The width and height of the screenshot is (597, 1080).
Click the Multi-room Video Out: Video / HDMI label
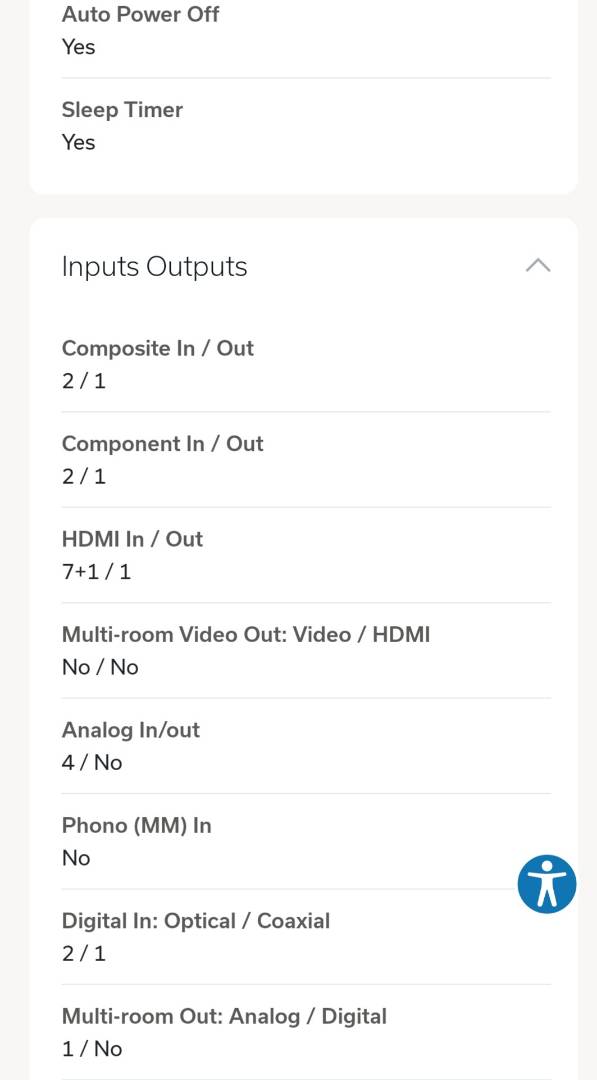click(246, 634)
